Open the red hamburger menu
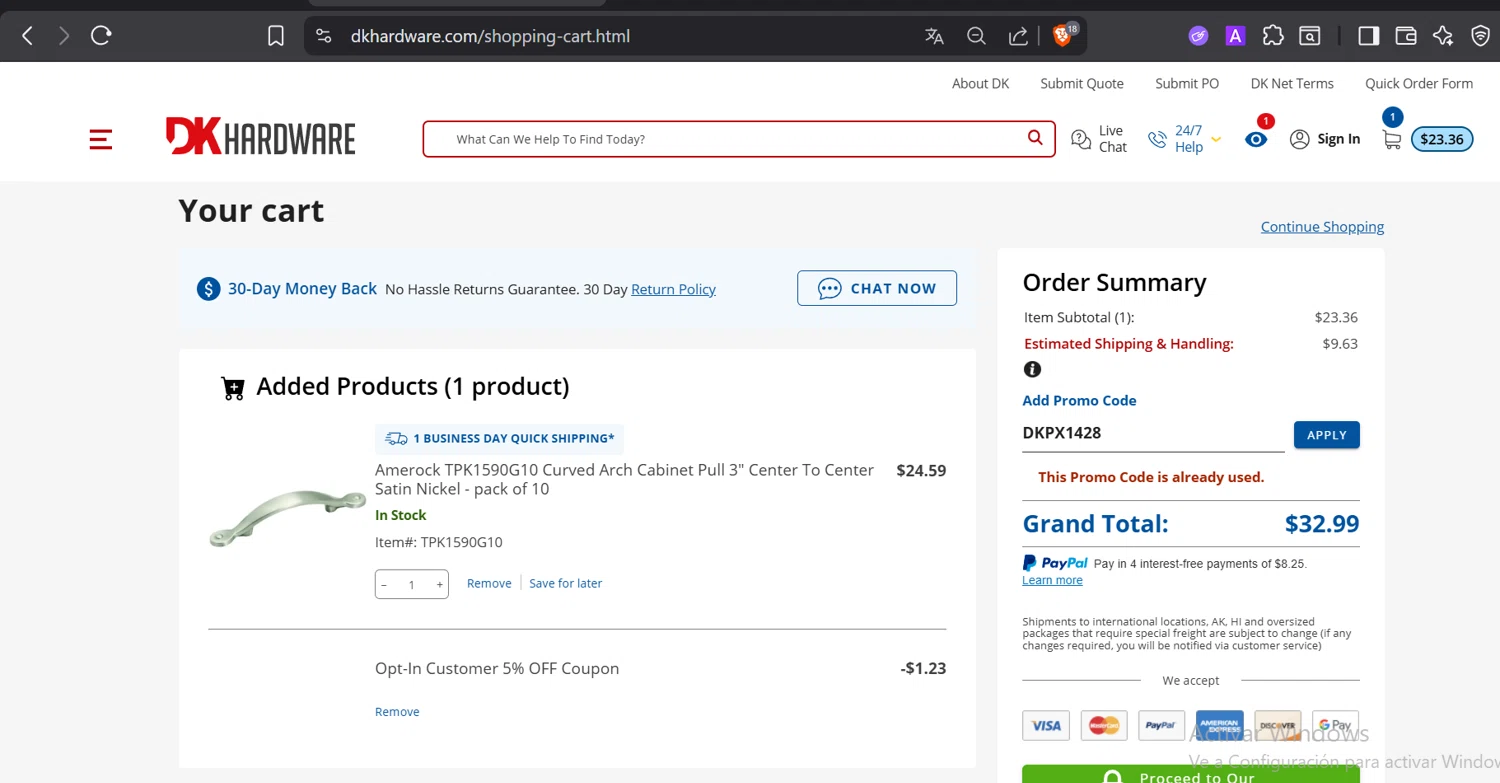This screenshot has width=1500, height=783. tap(101, 139)
